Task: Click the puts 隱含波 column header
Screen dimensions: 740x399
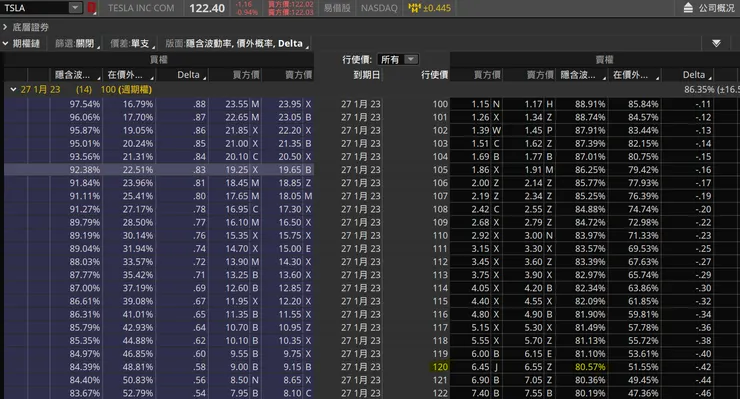Action: click(582, 75)
